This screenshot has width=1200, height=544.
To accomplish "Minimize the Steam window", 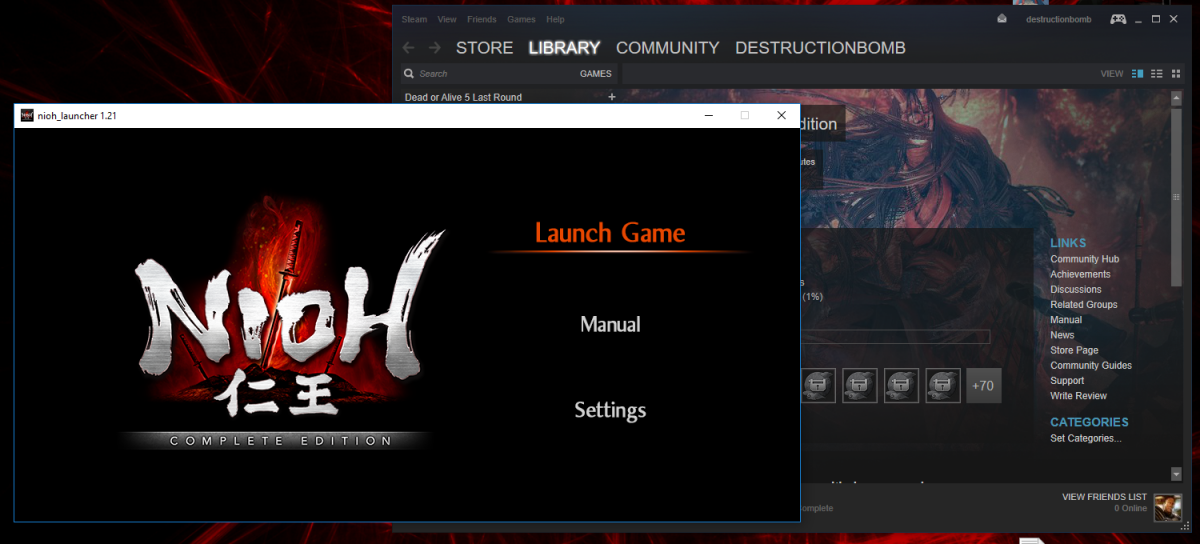I will [1138, 19].
